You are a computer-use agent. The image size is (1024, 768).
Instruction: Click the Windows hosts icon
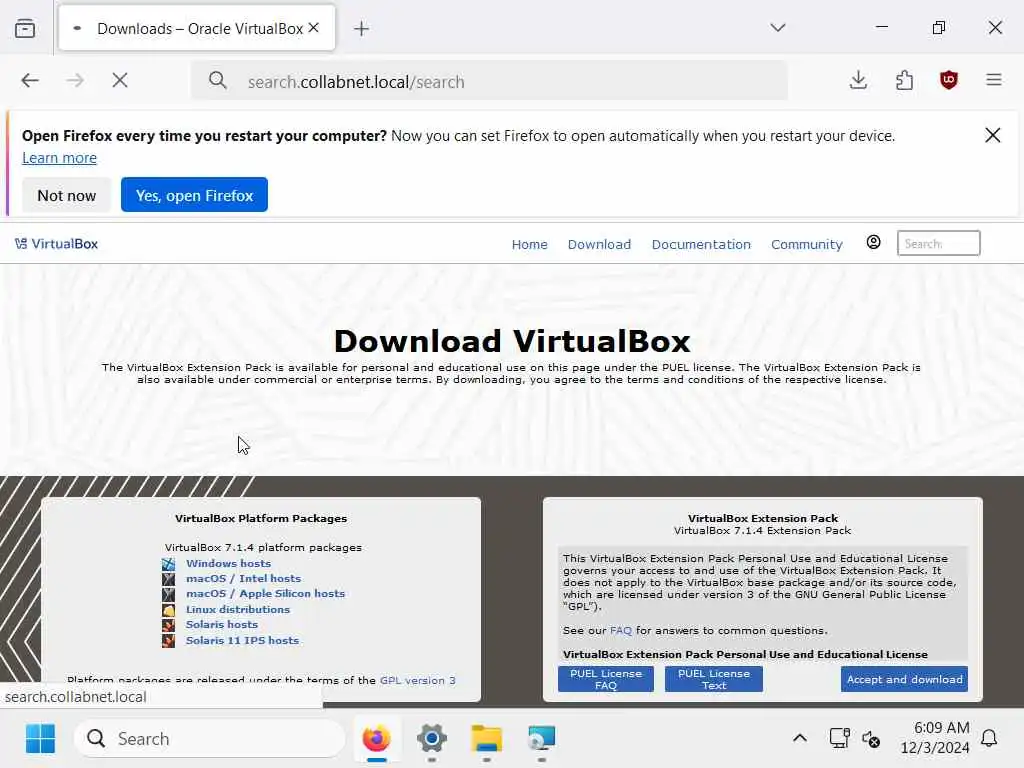tap(168, 564)
